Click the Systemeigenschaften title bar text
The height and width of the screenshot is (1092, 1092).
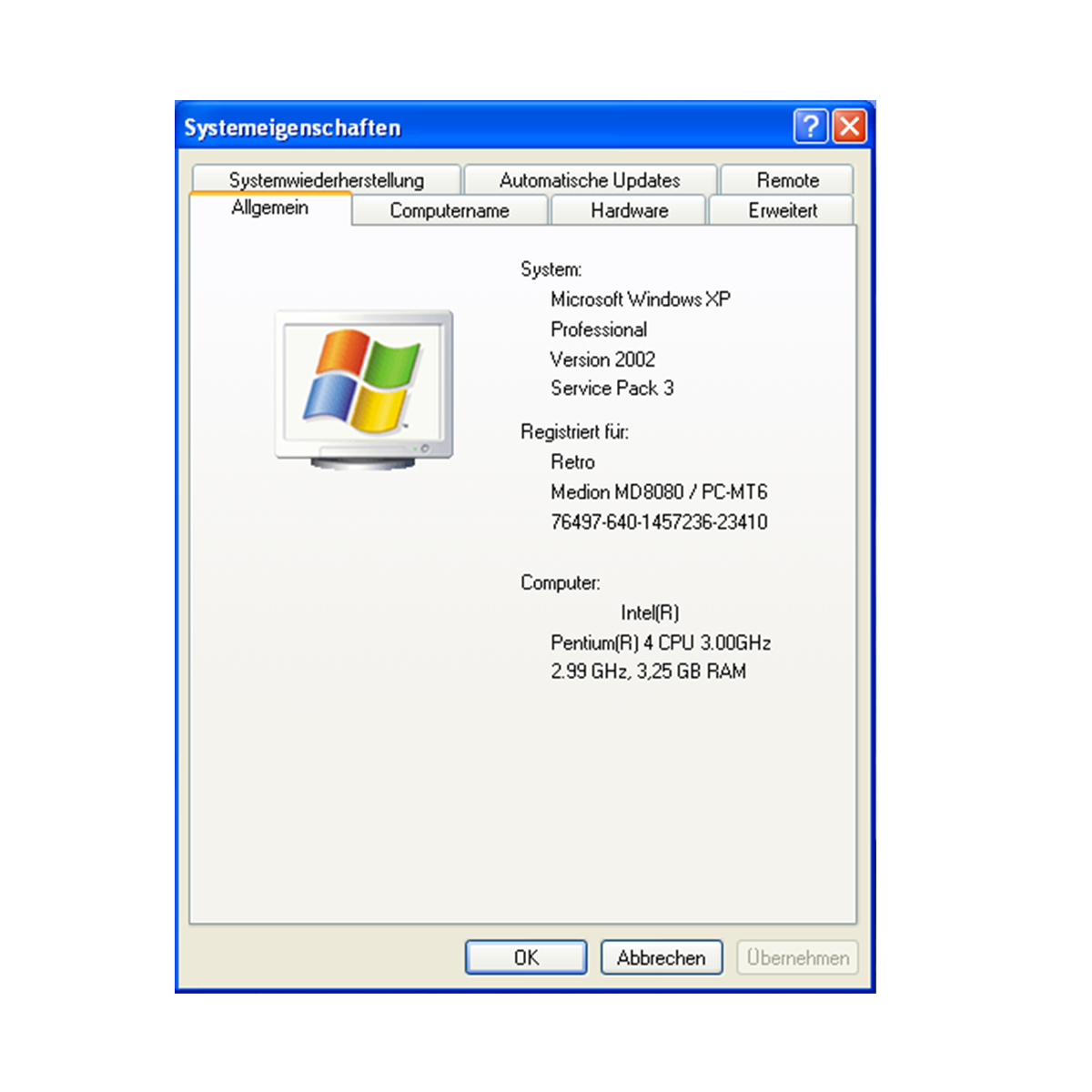point(292,127)
